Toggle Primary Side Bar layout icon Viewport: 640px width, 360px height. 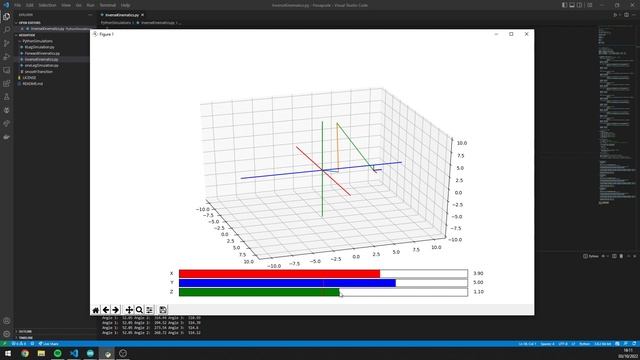coord(564,5)
